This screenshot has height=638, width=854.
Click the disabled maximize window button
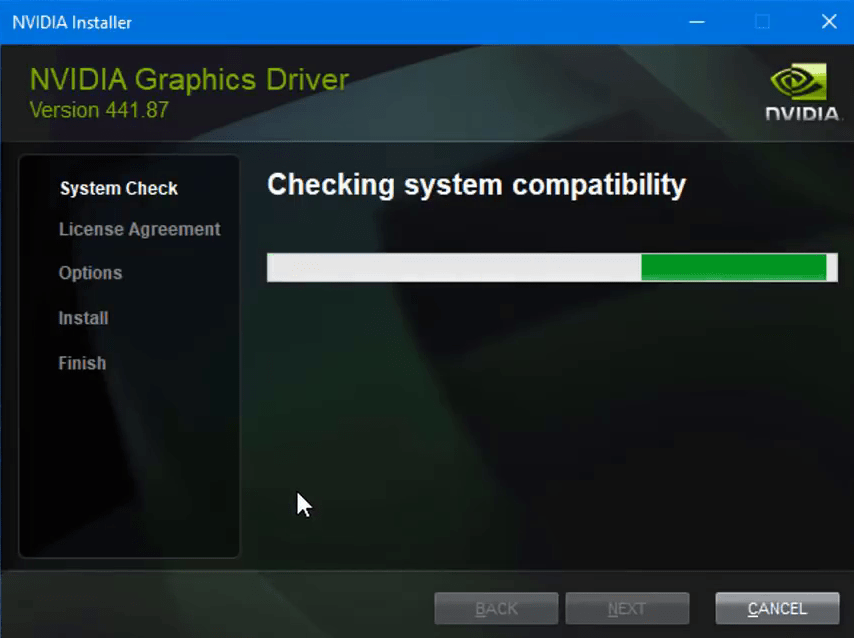click(762, 22)
